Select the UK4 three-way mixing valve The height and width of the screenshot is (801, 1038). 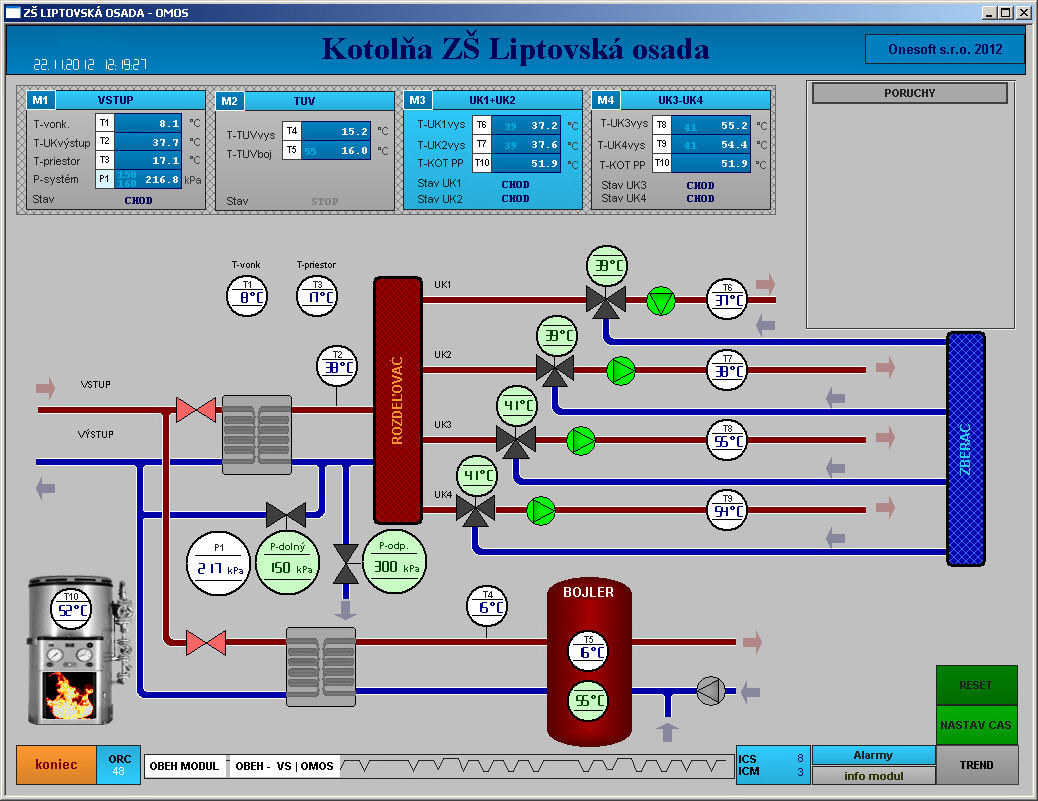click(475, 510)
